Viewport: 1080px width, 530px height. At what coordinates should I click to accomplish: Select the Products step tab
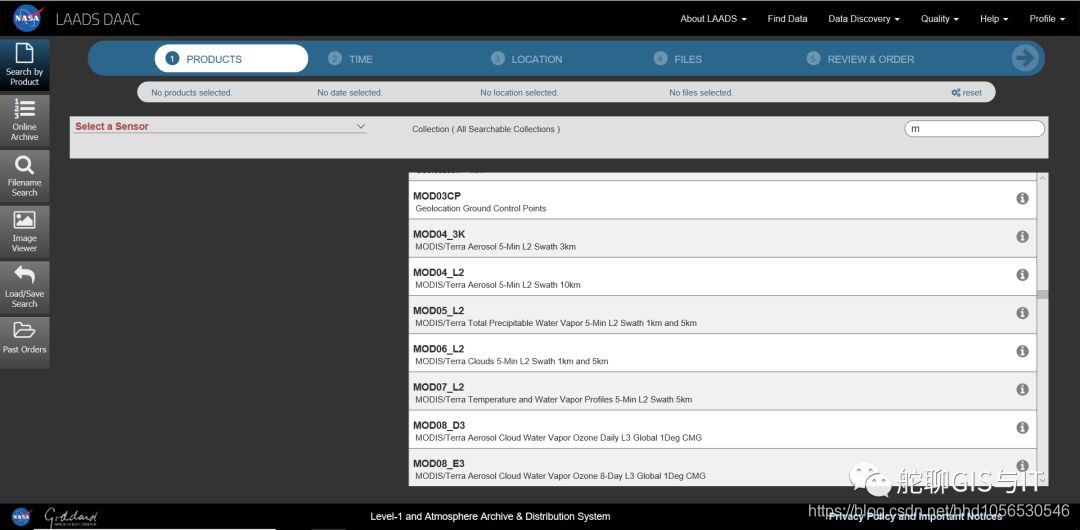point(231,59)
